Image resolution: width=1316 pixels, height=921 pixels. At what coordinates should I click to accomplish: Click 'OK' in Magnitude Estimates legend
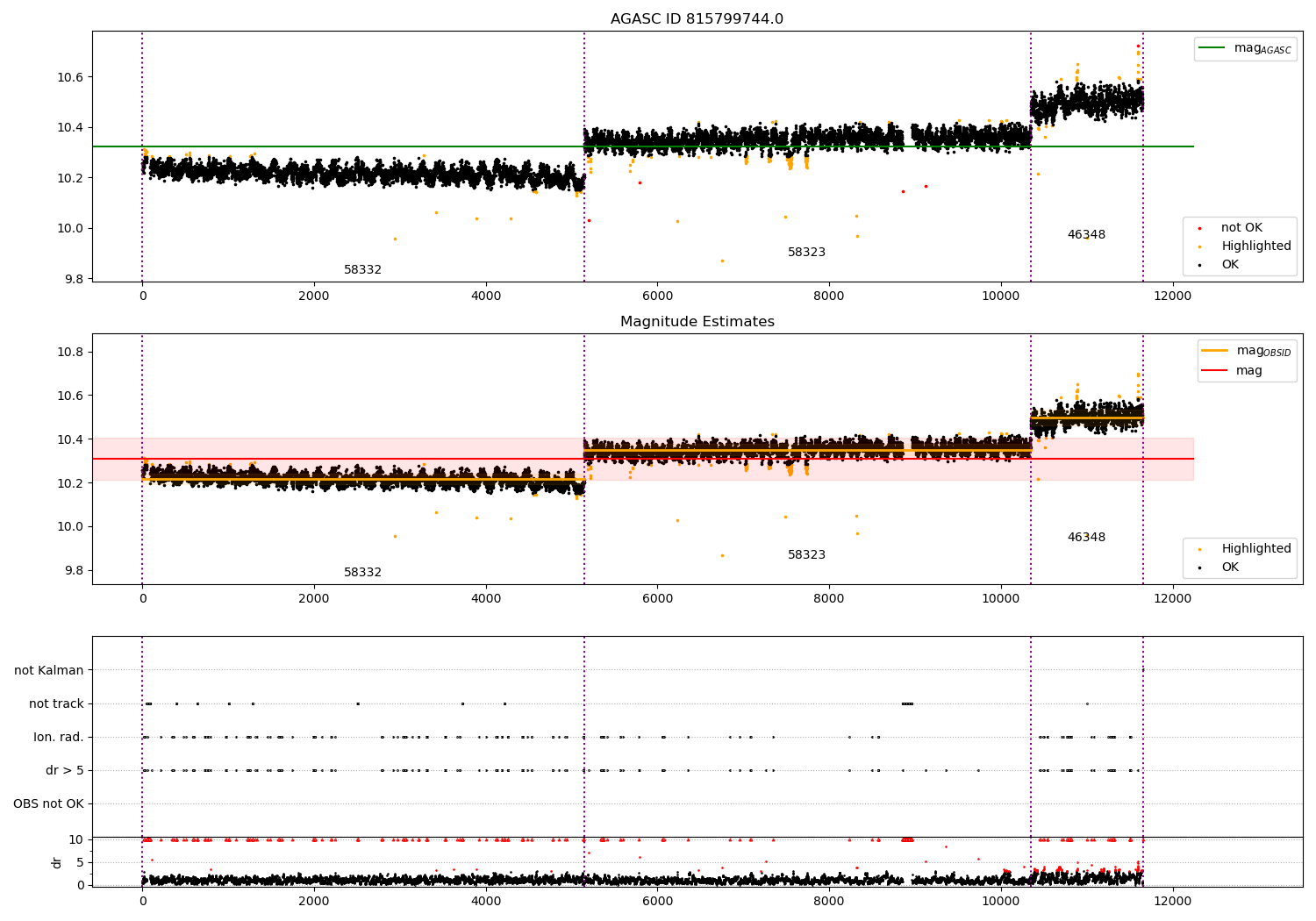pyautogui.click(x=1230, y=568)
